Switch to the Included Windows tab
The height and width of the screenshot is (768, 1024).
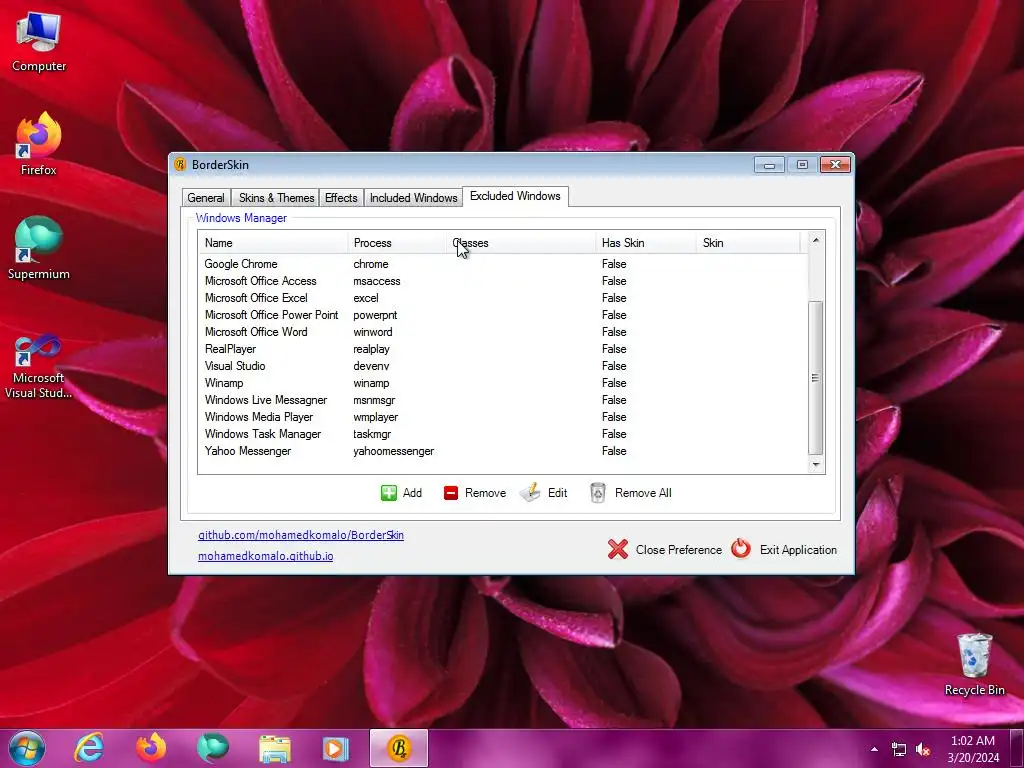click(413, 198)
